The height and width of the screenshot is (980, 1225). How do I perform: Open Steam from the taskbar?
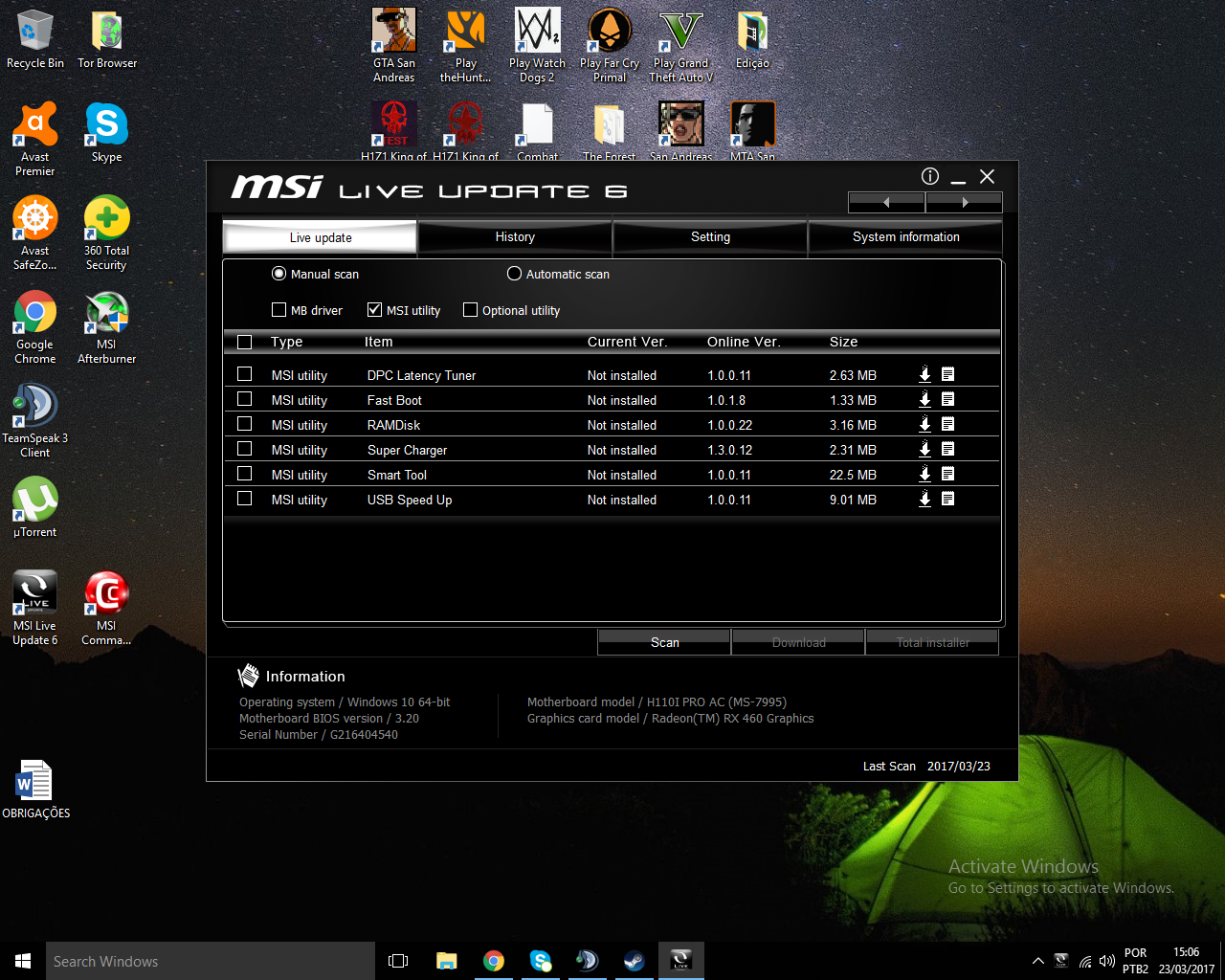tap(634, 961)
